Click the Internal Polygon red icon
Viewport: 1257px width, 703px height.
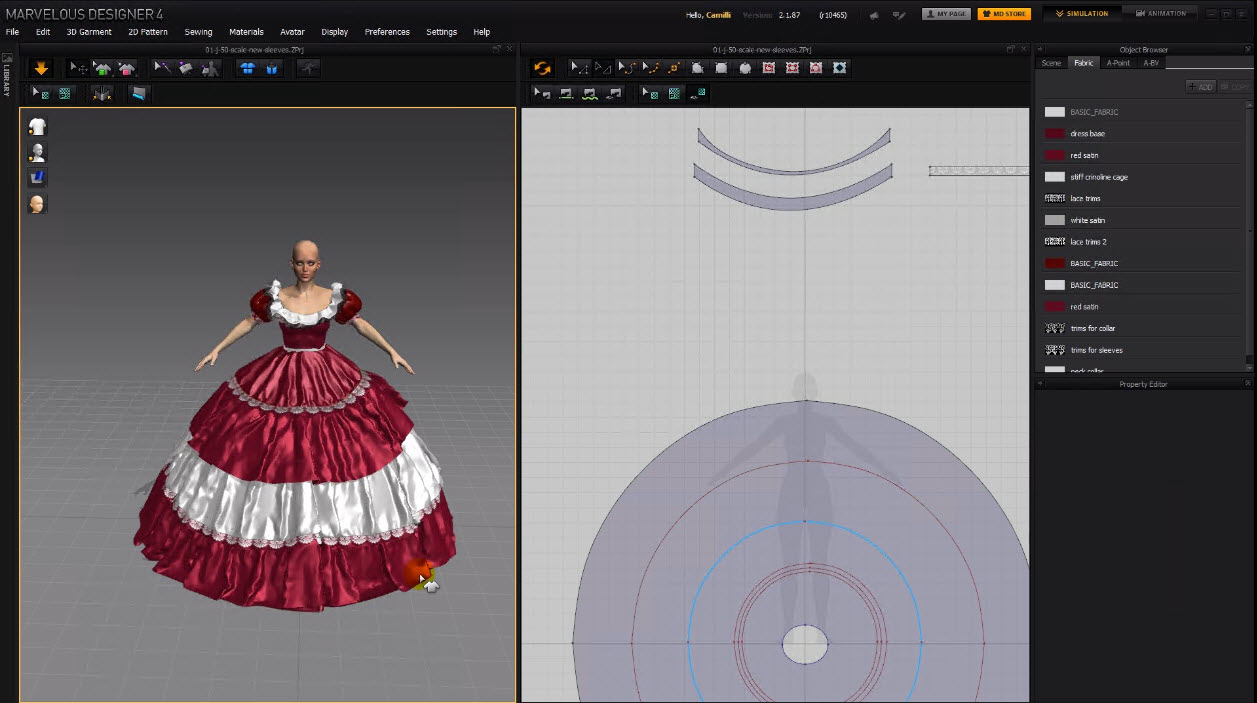tap(769, 68)
